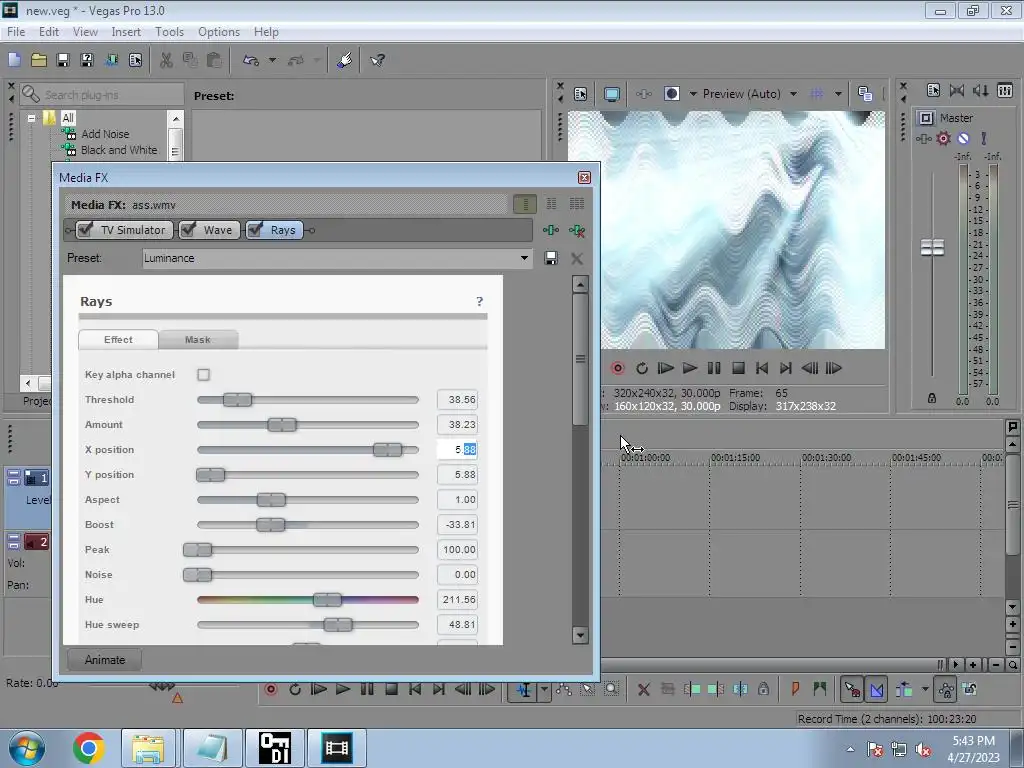Click the Remove Selected Plug-In icon in Media FX
Viewport: 1024px width, 768px height.
click(x=577, y=230)
